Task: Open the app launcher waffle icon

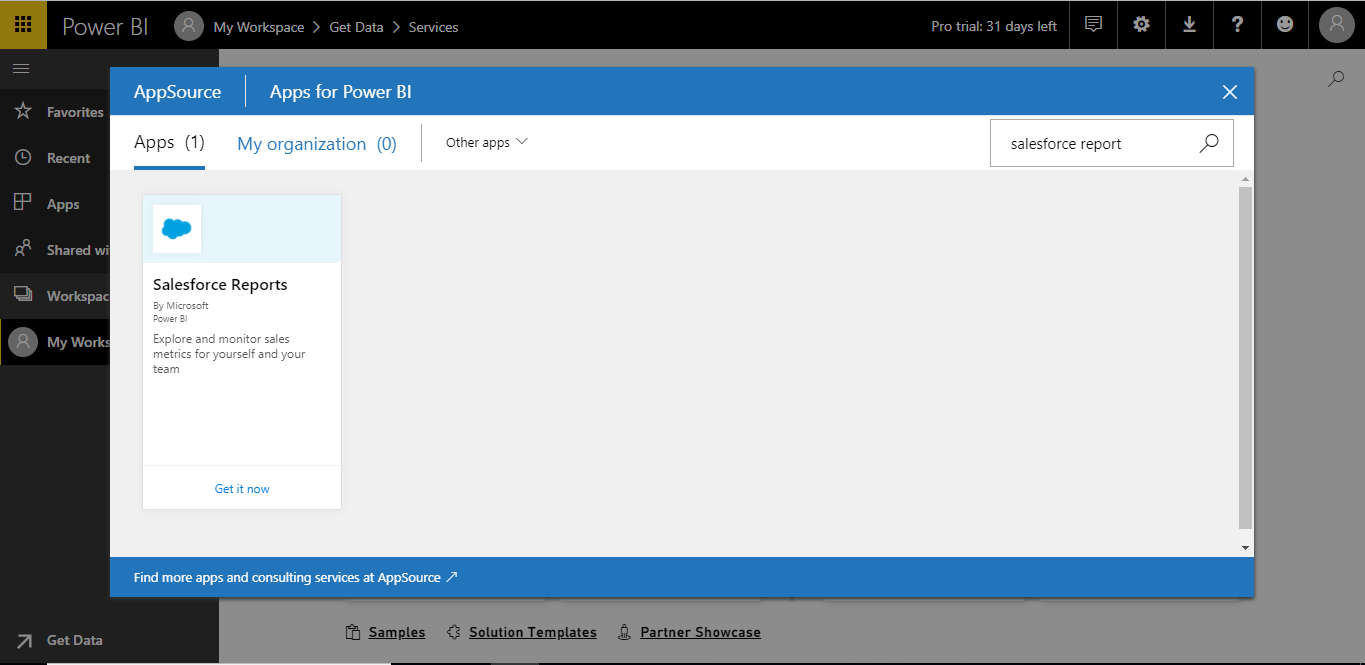Action: tap(23, 25)
